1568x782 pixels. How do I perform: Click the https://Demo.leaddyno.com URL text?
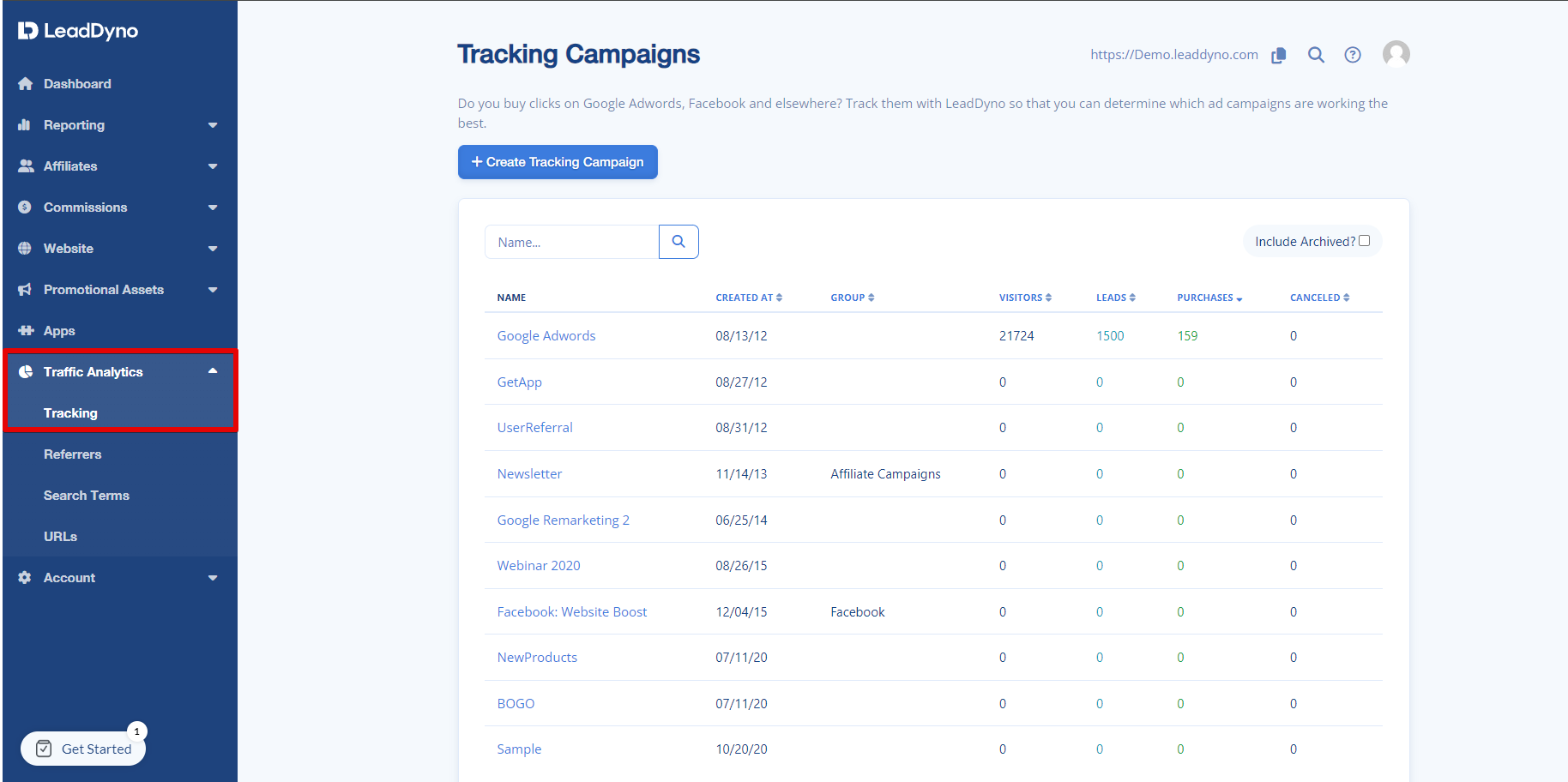[1174, 55]
